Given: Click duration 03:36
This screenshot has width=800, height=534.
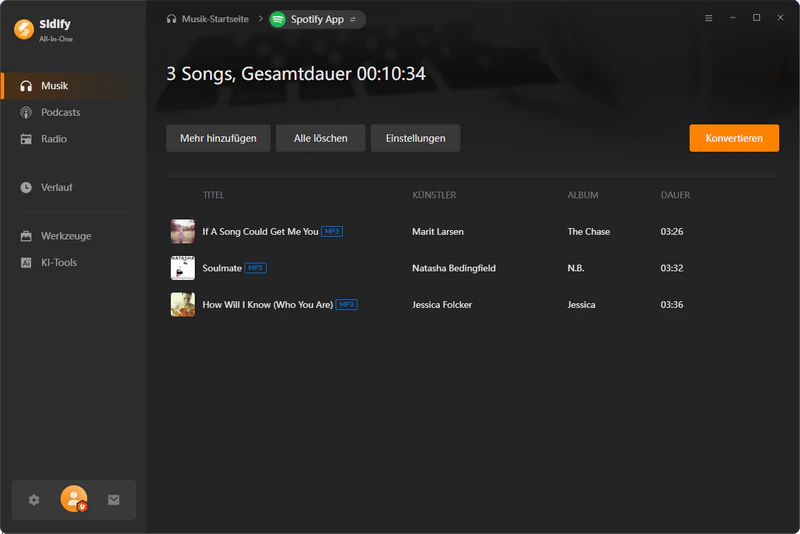Looking at the screenshot, I should tap(671, 304).
